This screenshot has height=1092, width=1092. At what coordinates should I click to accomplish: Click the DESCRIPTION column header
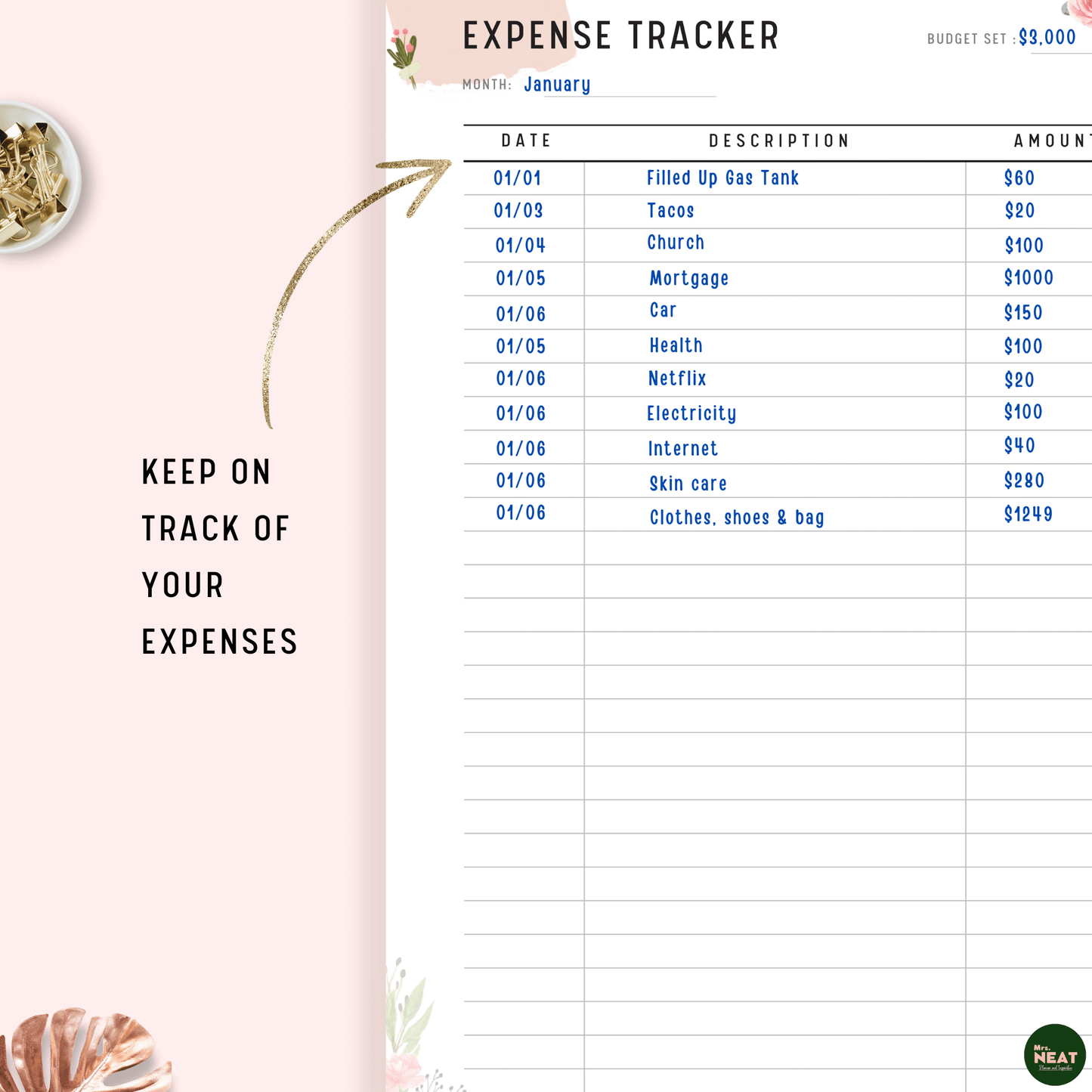779,141
